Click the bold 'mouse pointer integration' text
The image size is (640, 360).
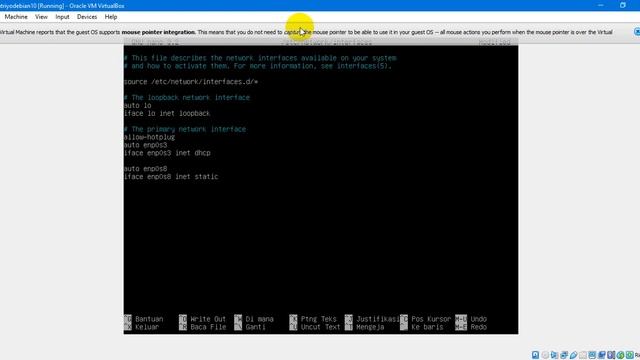pos(158,32)
